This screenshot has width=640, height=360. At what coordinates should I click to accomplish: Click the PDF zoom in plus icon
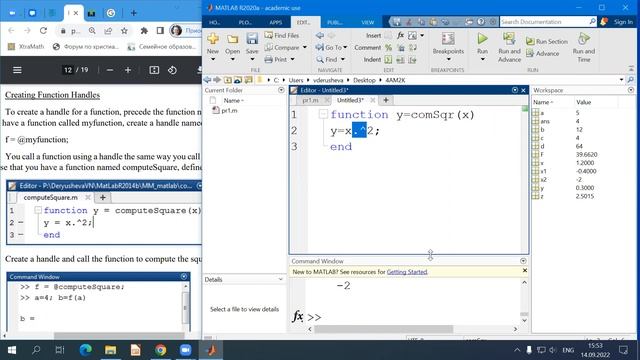pos(128,70)
